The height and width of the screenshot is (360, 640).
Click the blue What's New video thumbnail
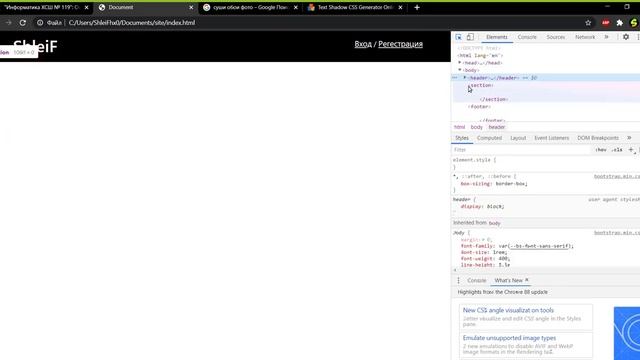pos(627,333)
